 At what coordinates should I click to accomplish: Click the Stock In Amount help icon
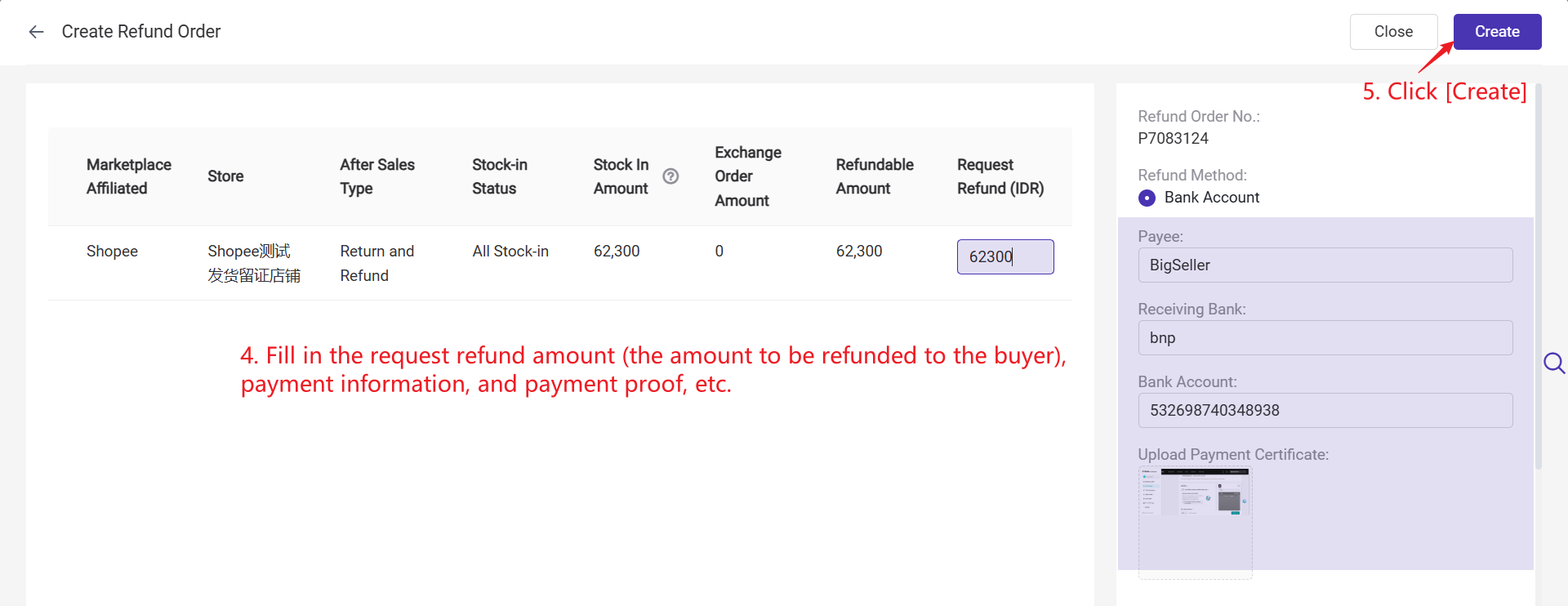pos(670,176)
